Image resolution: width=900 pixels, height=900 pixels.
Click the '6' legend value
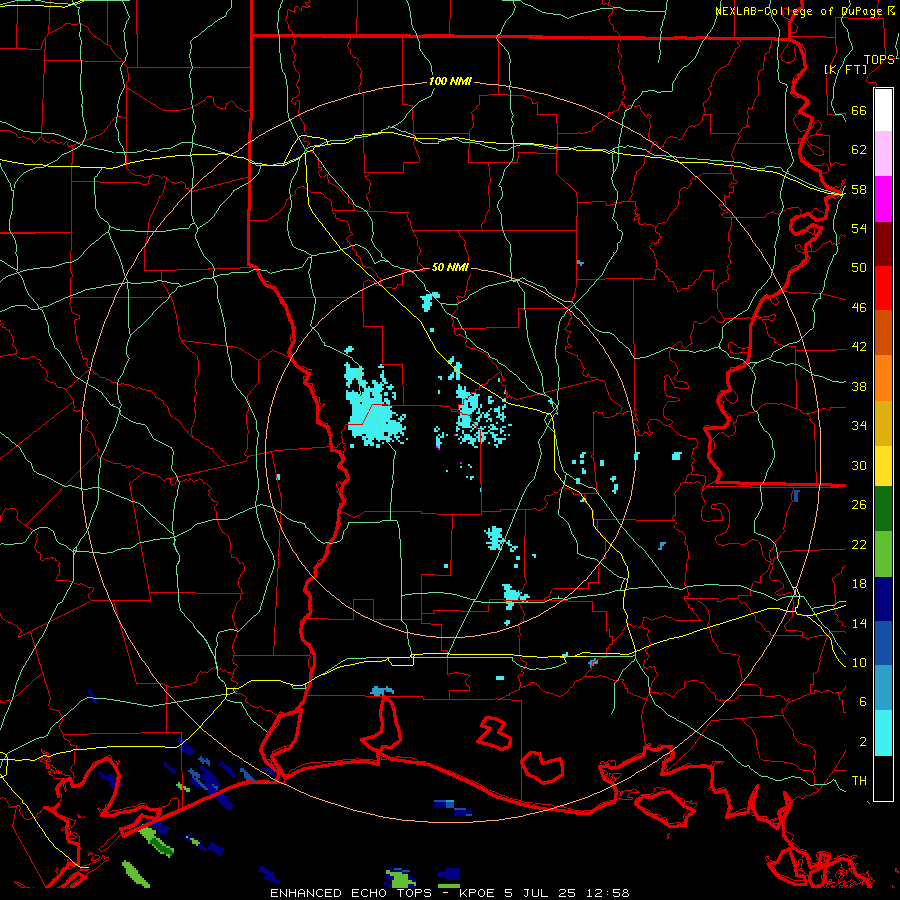[863, 701]
